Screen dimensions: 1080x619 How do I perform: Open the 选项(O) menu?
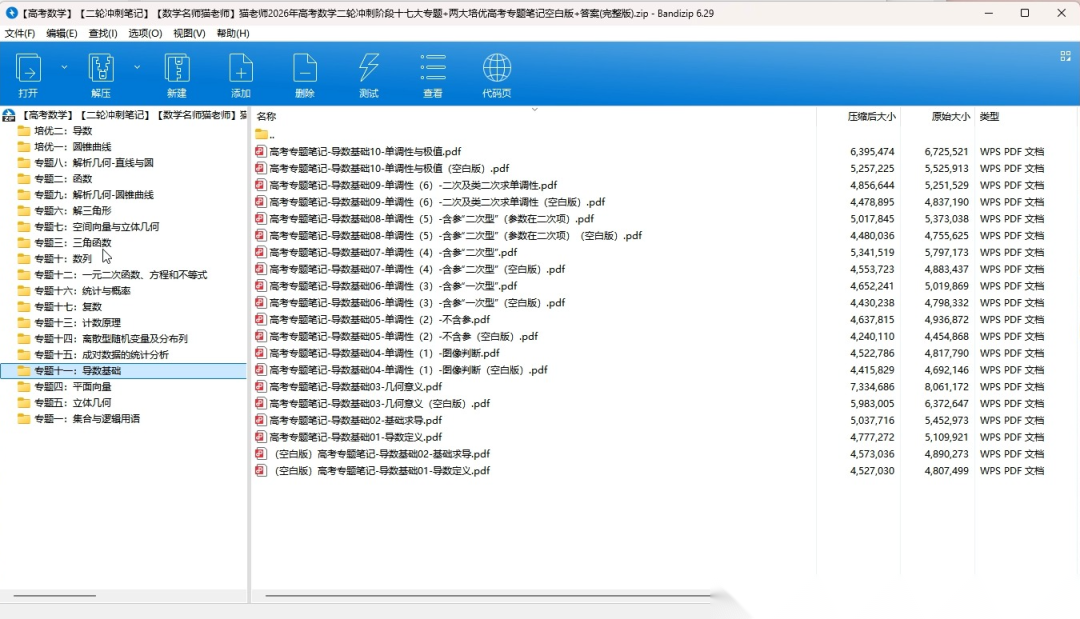(145, 33)
